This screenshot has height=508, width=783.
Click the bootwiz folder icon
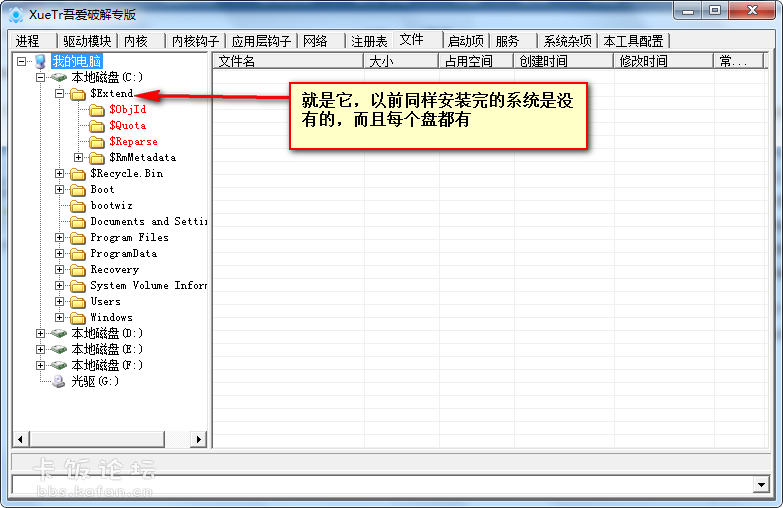[78, 206]
